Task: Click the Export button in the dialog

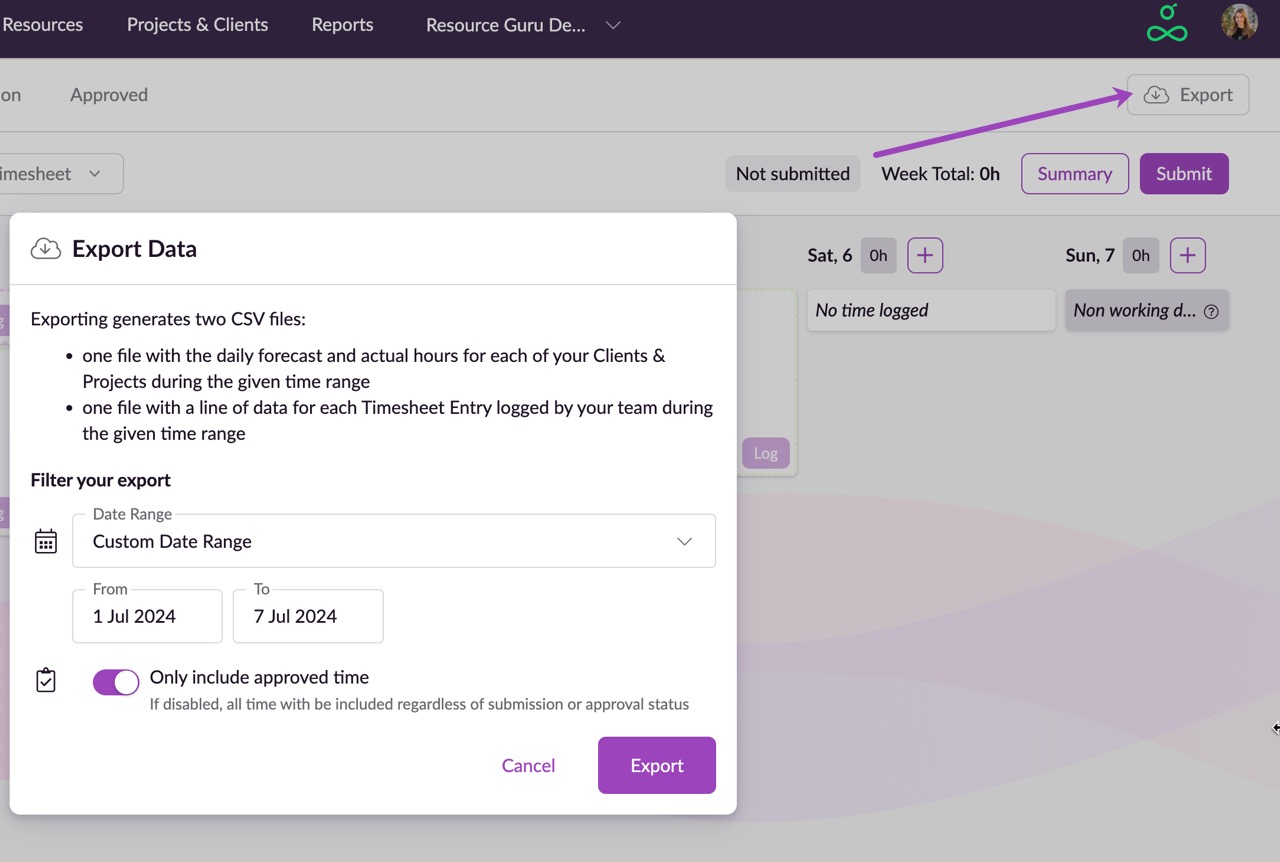Action: 657,765
